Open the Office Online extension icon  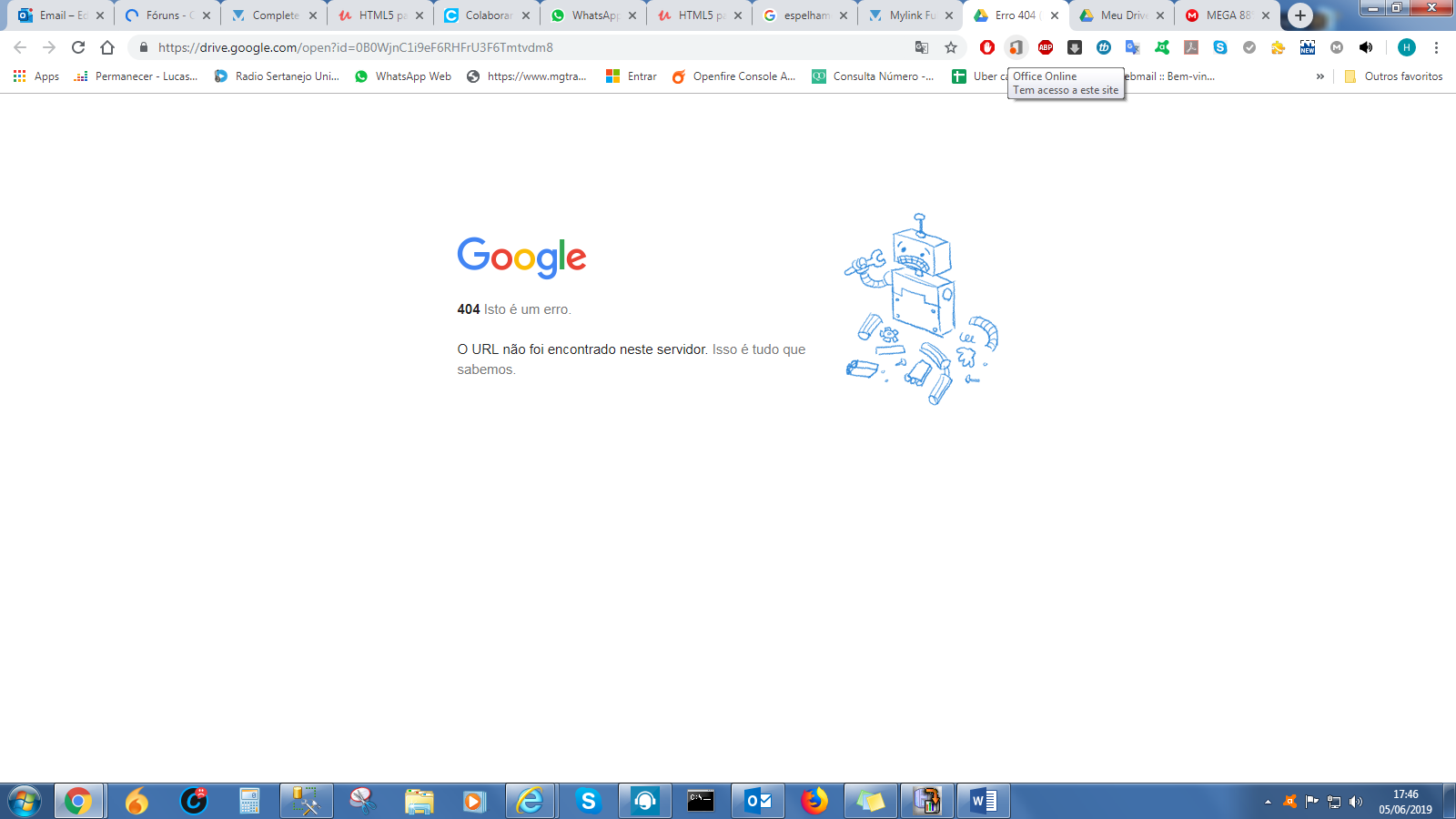pyautogui.click(x=1016, y=47)
